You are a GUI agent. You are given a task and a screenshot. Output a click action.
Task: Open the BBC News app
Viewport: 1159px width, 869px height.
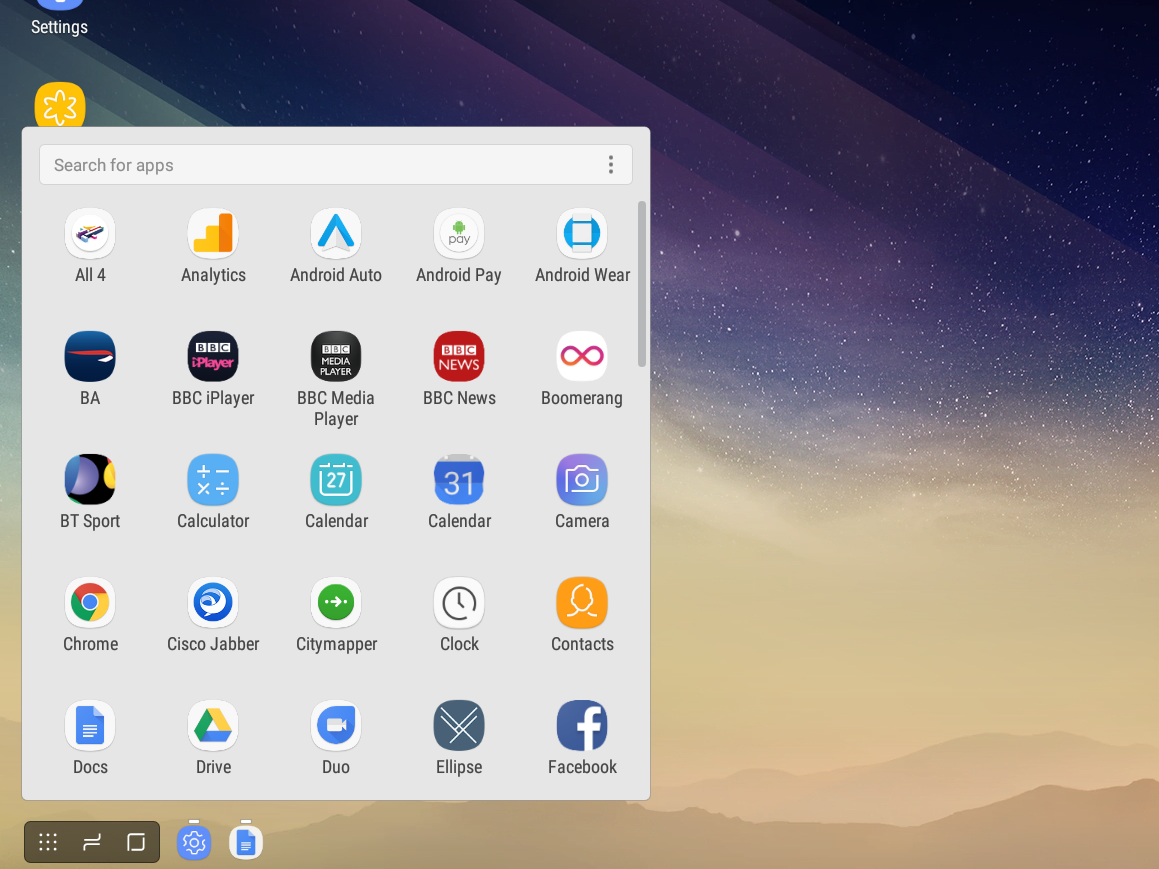click(459, 356)
